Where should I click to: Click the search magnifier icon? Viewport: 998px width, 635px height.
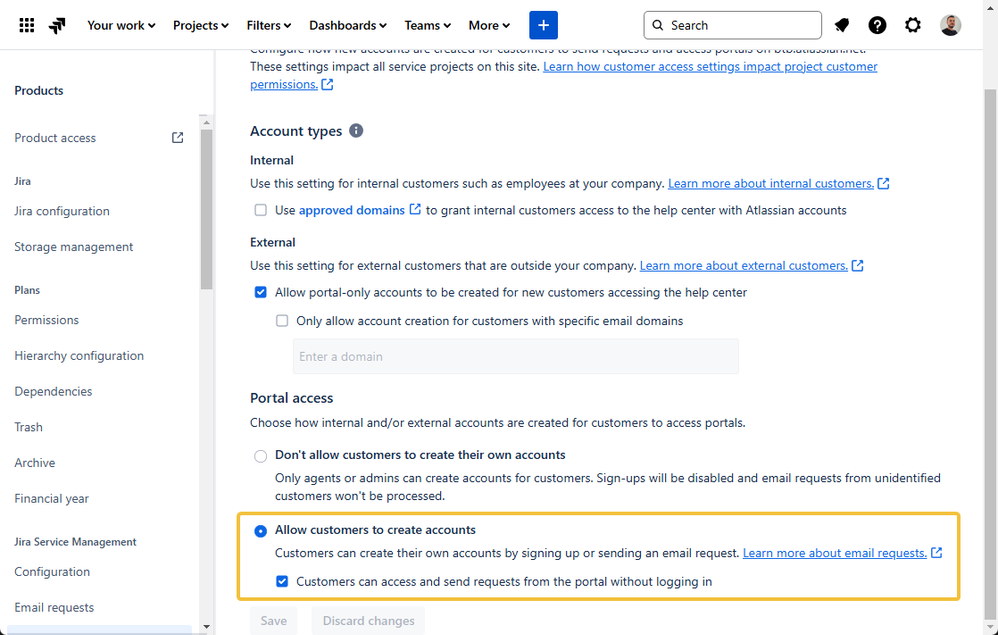[658, 25]
